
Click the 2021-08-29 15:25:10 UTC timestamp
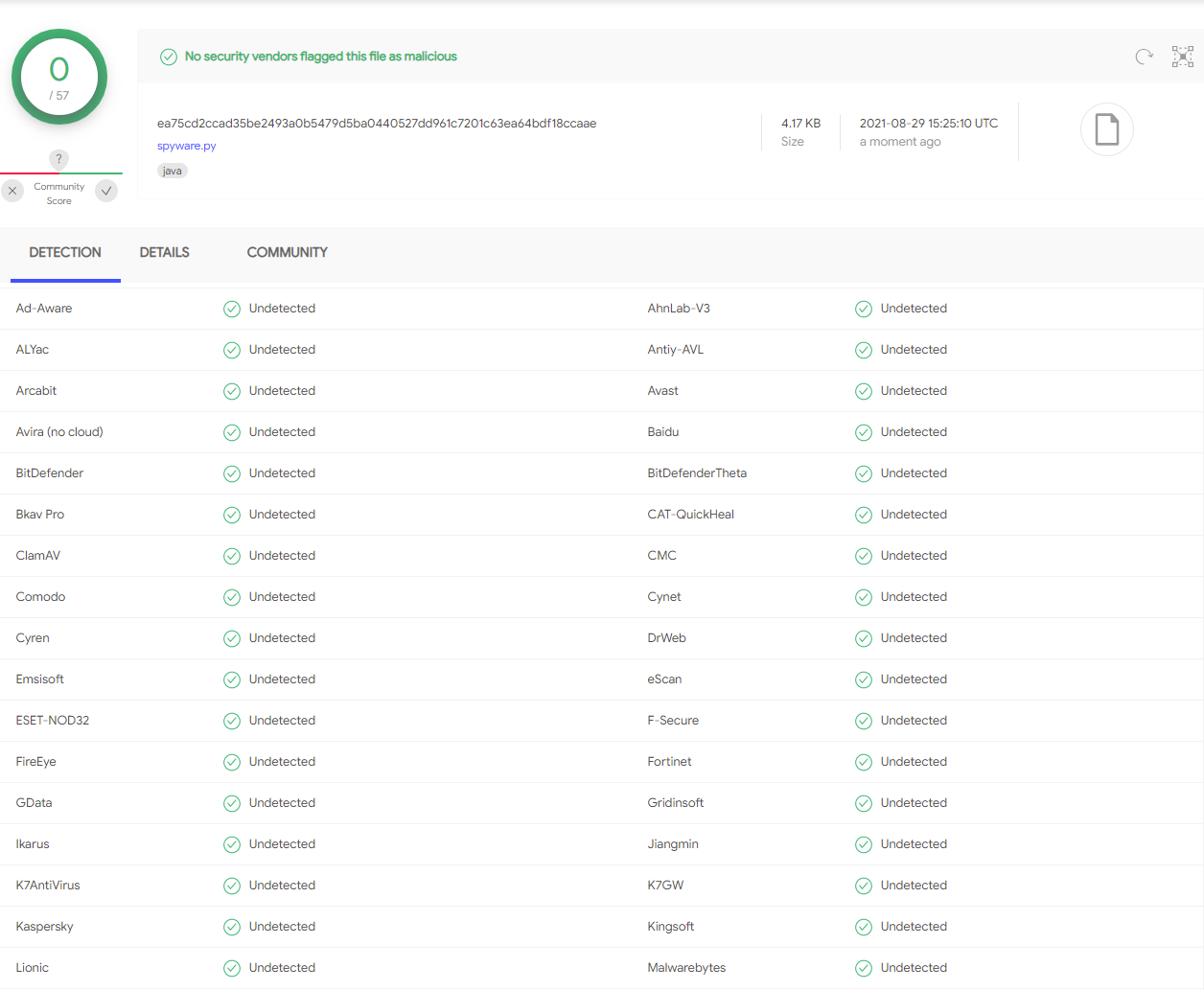(x=929, y=123)
